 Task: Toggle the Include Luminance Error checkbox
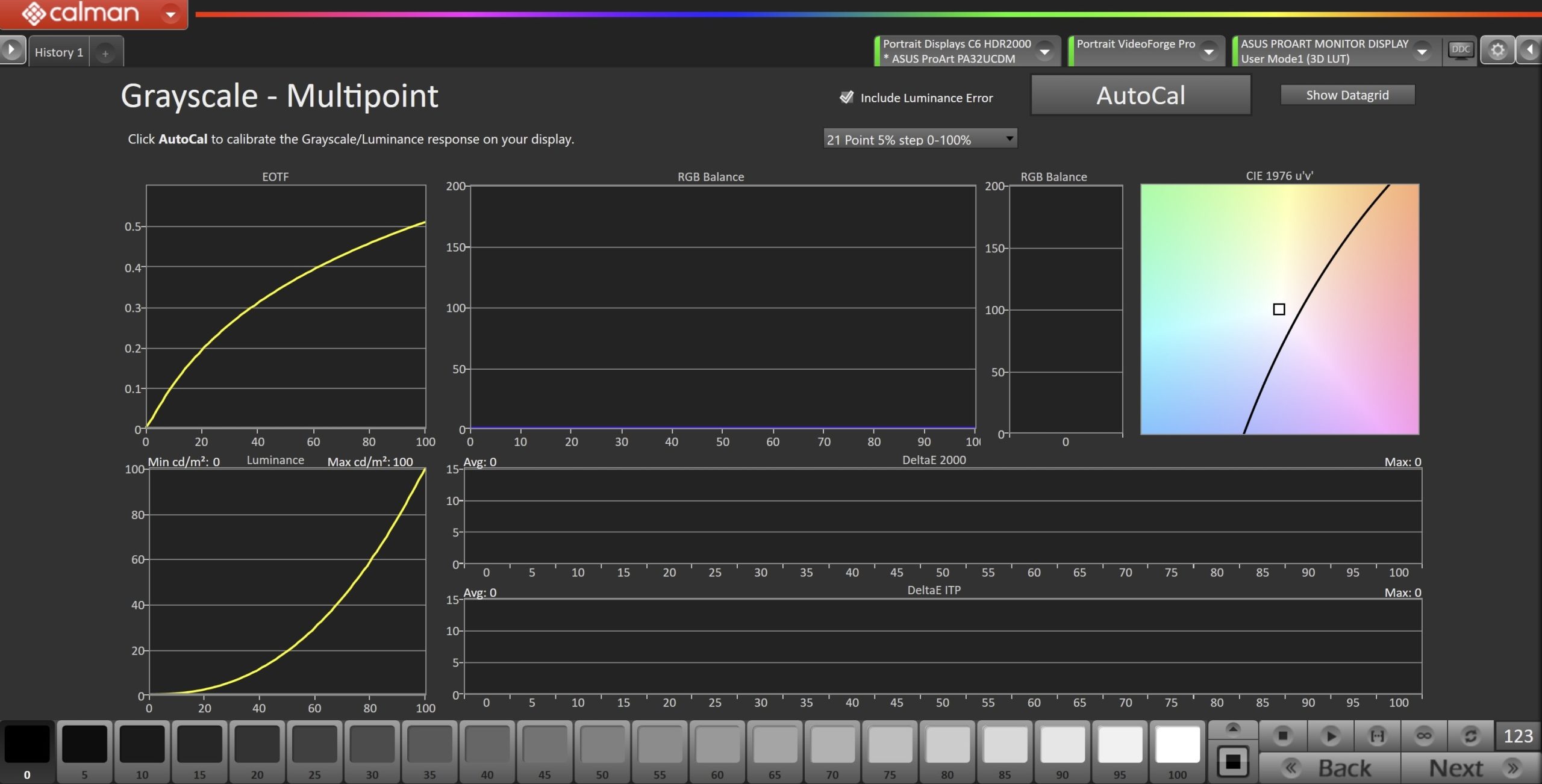pos(847,98)
